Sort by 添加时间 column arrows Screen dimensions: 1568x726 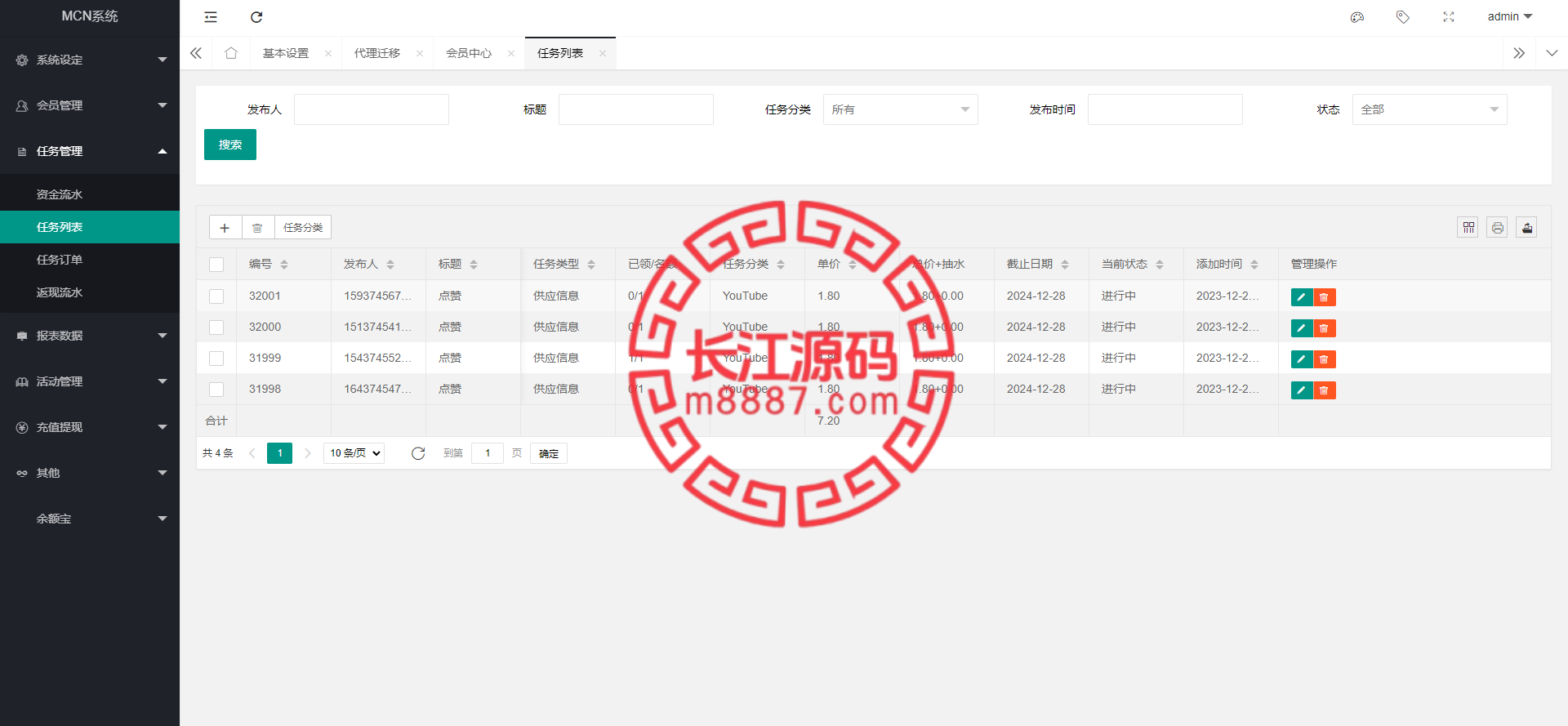(1254, 265)
